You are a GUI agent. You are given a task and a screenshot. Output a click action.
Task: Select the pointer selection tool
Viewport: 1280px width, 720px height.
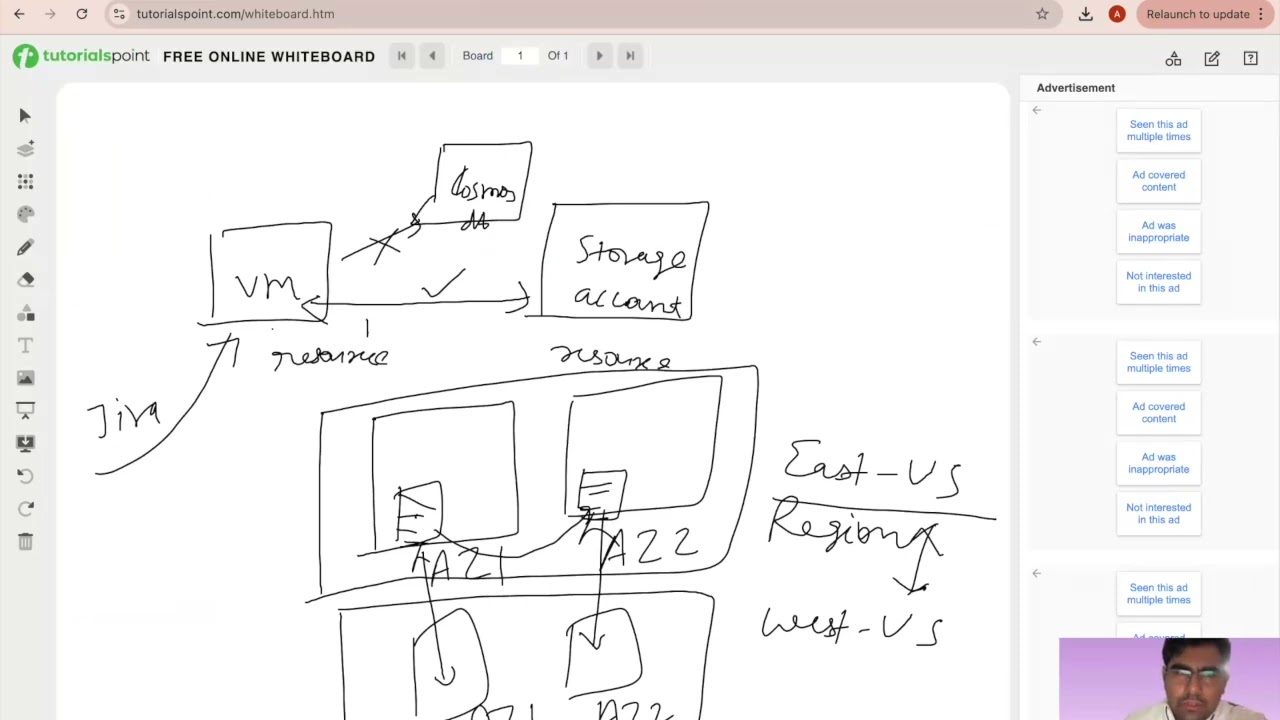point(25,116)
